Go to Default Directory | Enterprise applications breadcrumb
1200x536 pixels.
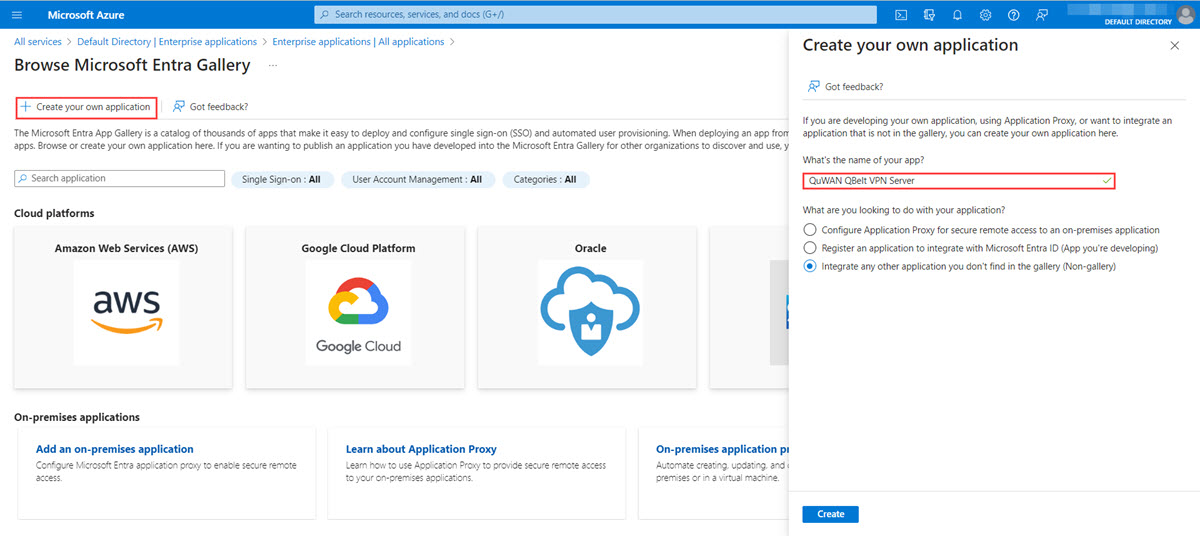pyautogui.click(x=167, y=42)
